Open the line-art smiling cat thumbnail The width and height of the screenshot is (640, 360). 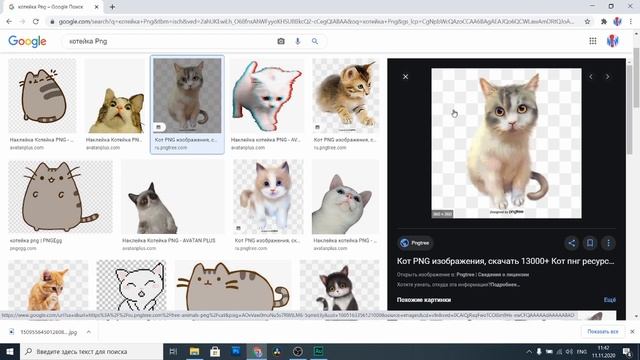[x=131, y=285]
